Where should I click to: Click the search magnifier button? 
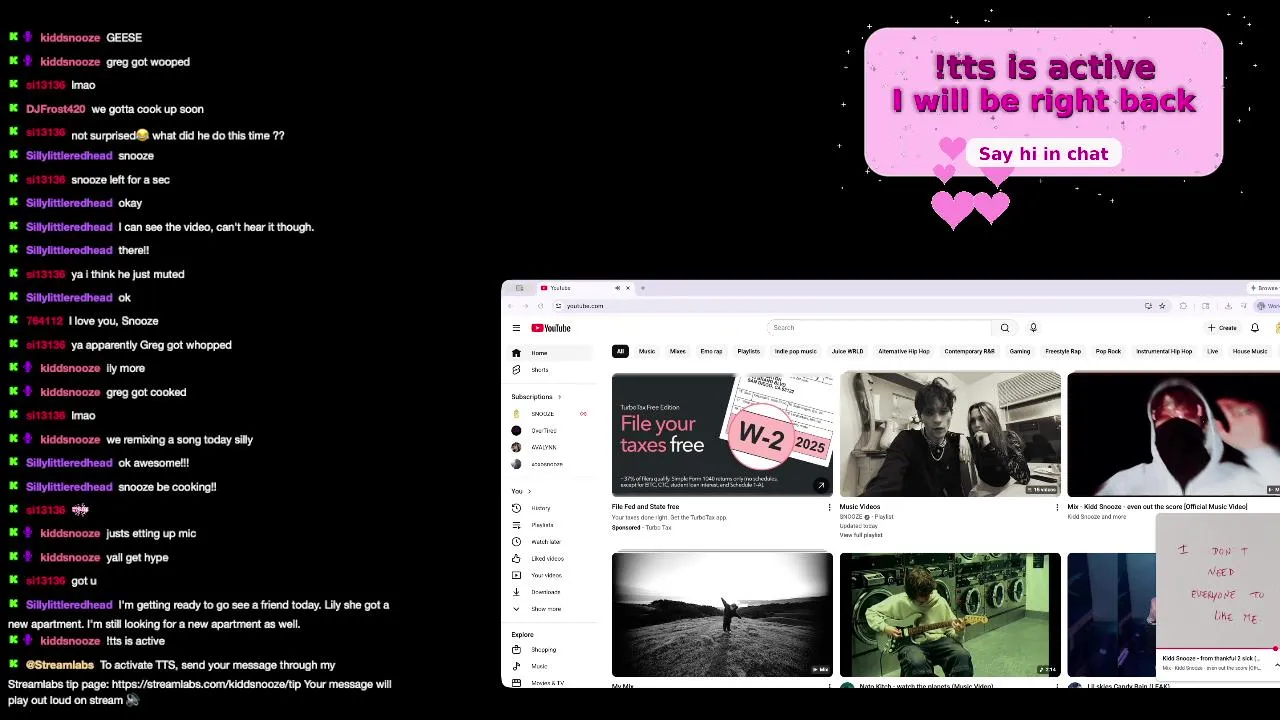coord(1005,328)
